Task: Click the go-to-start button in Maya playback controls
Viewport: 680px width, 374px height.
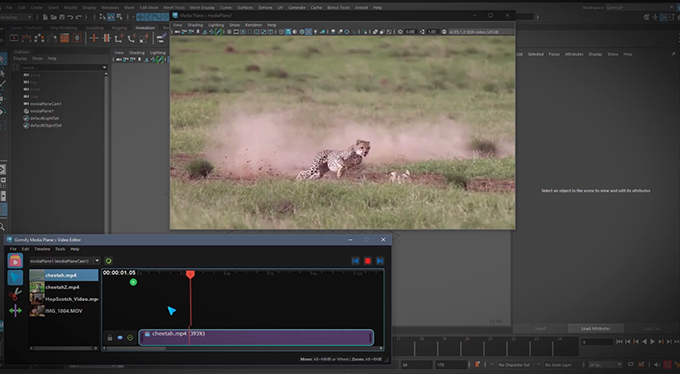Action: tap(619, 342)
